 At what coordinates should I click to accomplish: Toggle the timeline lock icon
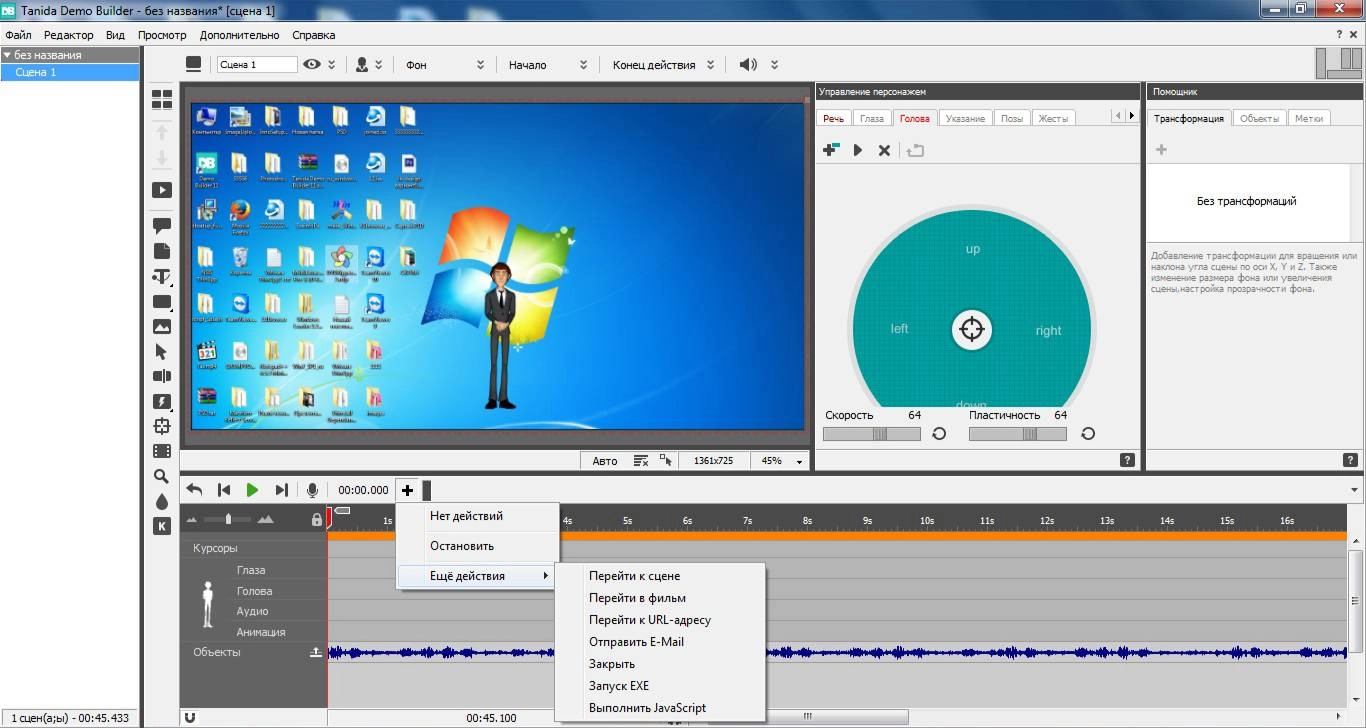[x=317, y=519]
